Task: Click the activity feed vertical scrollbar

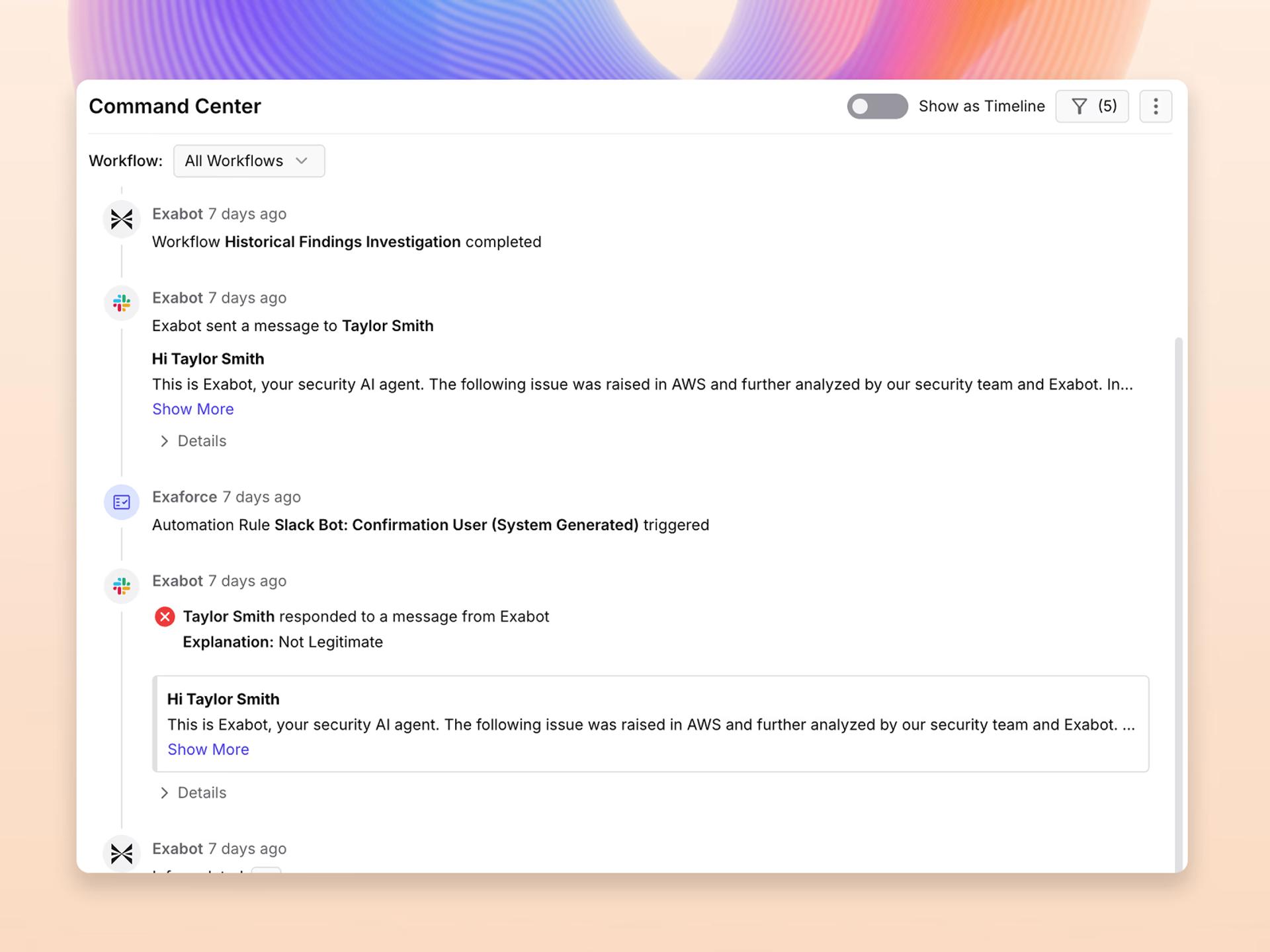Action: click(x=1178, y=605)
